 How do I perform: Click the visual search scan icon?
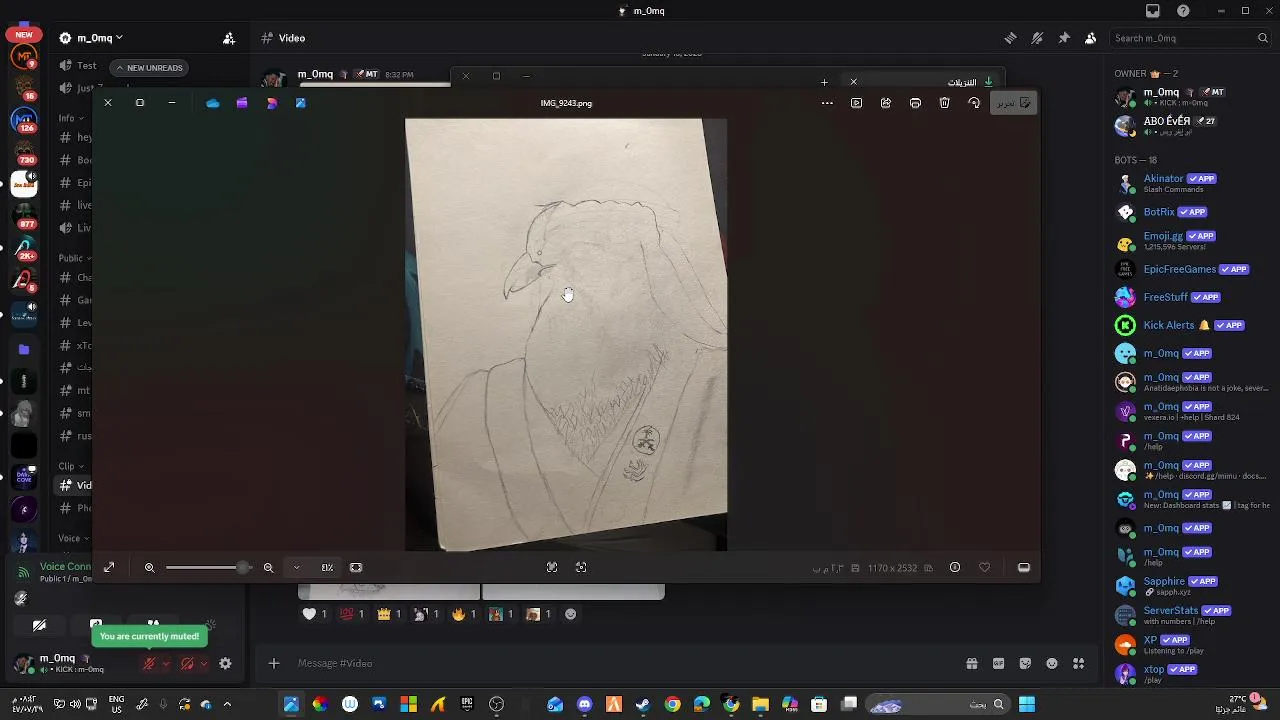[x=552, y=567]
